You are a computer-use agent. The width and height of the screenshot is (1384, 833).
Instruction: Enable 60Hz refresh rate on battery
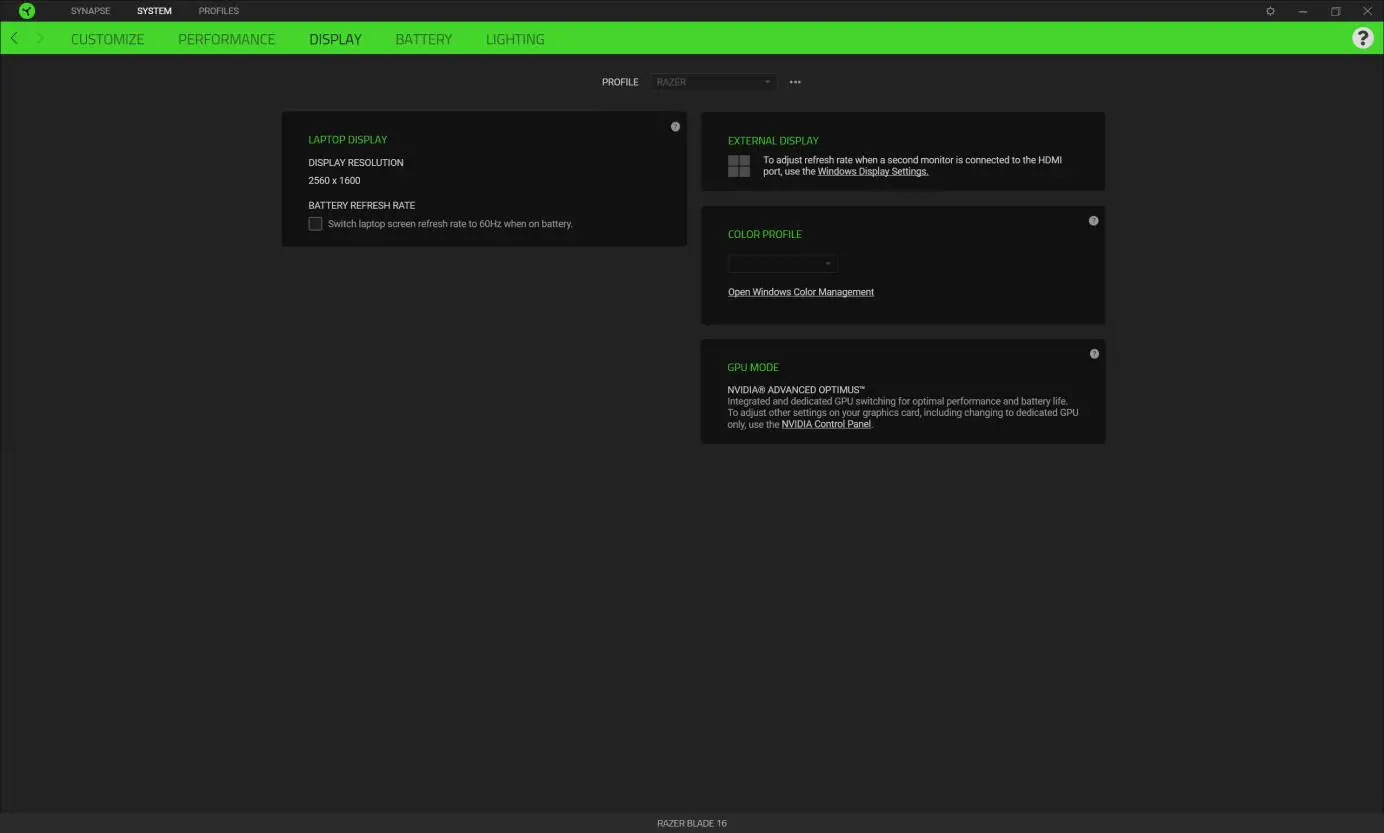coord(315,223)
